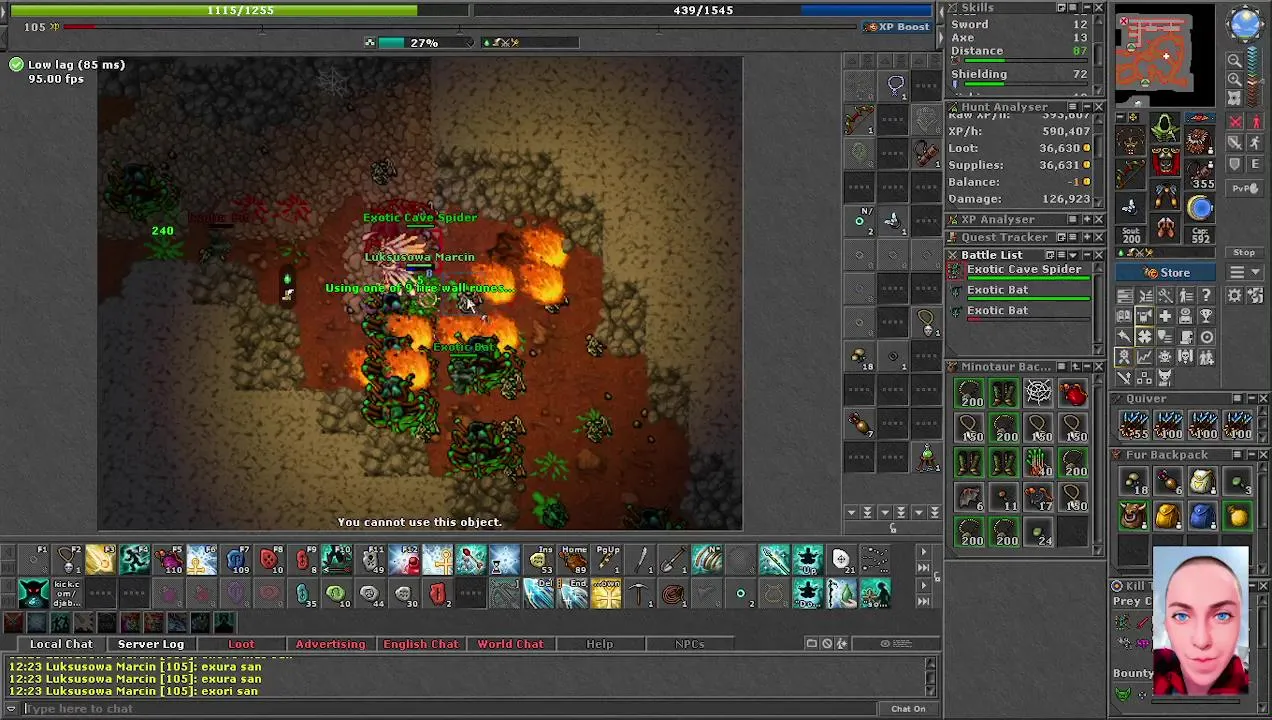Switch to the Advertising chat tab
The image size is (1272, 720).
pyautogui.click(x=330, y=644)
